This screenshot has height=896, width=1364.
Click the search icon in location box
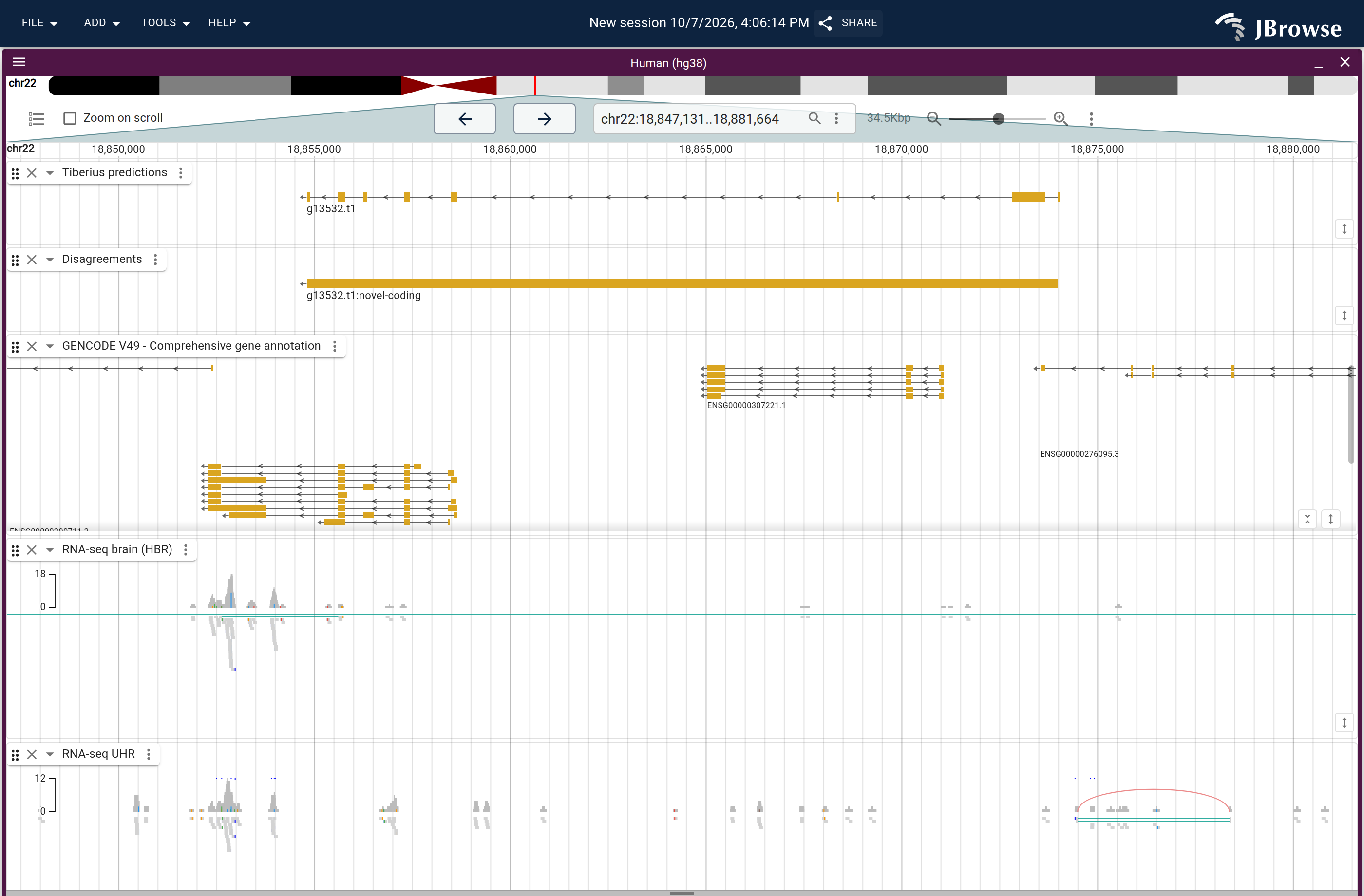click(x=815, y=118)
